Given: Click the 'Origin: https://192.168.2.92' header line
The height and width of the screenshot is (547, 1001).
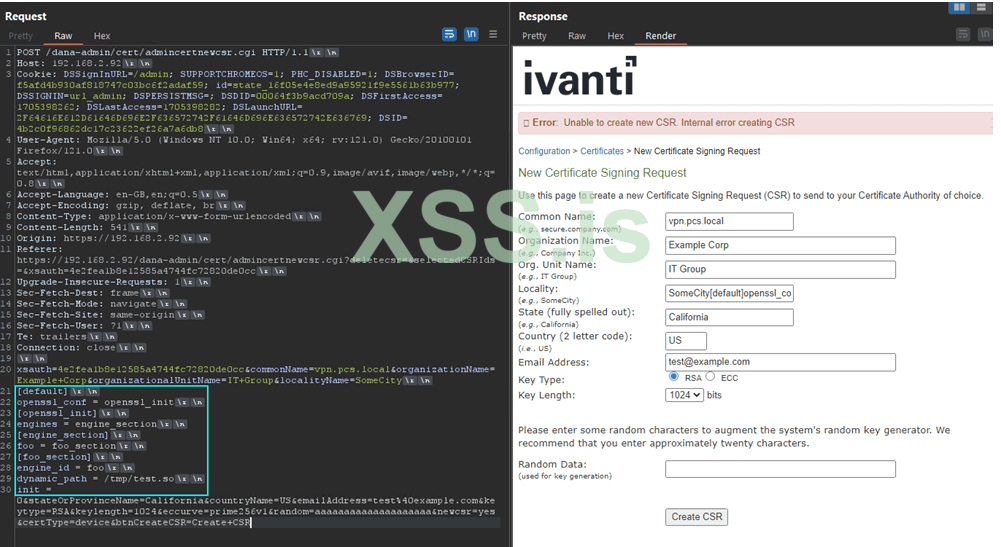Looking at the screenshot, I should (x=113, y=238).
